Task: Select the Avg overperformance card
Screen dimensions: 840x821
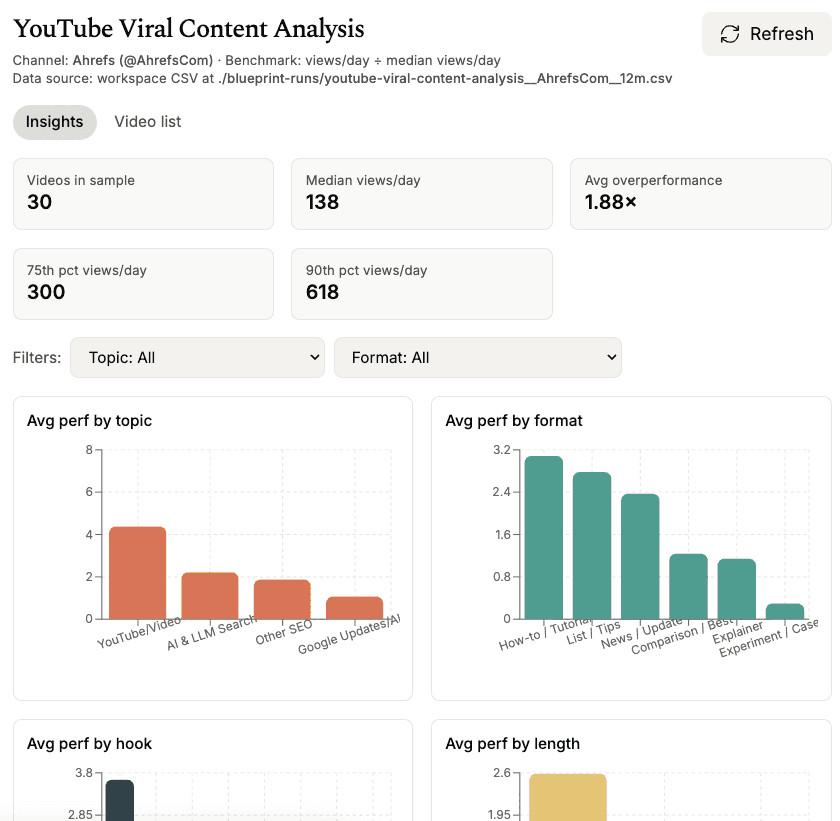Action: (x=701, y=194)
